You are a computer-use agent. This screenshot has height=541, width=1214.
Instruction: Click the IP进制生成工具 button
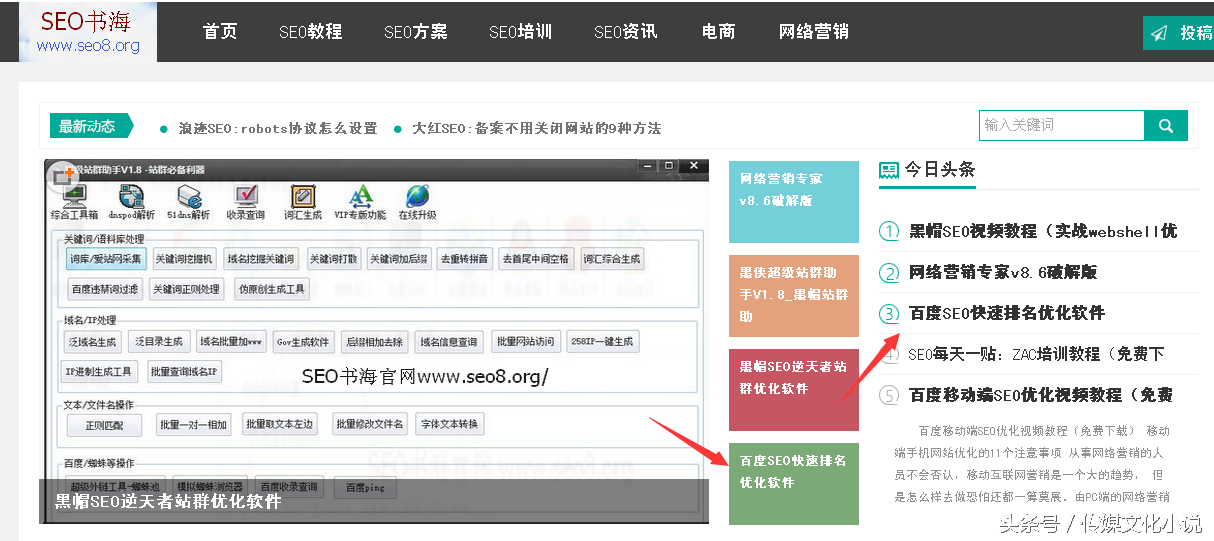click(x=101, y=371)
